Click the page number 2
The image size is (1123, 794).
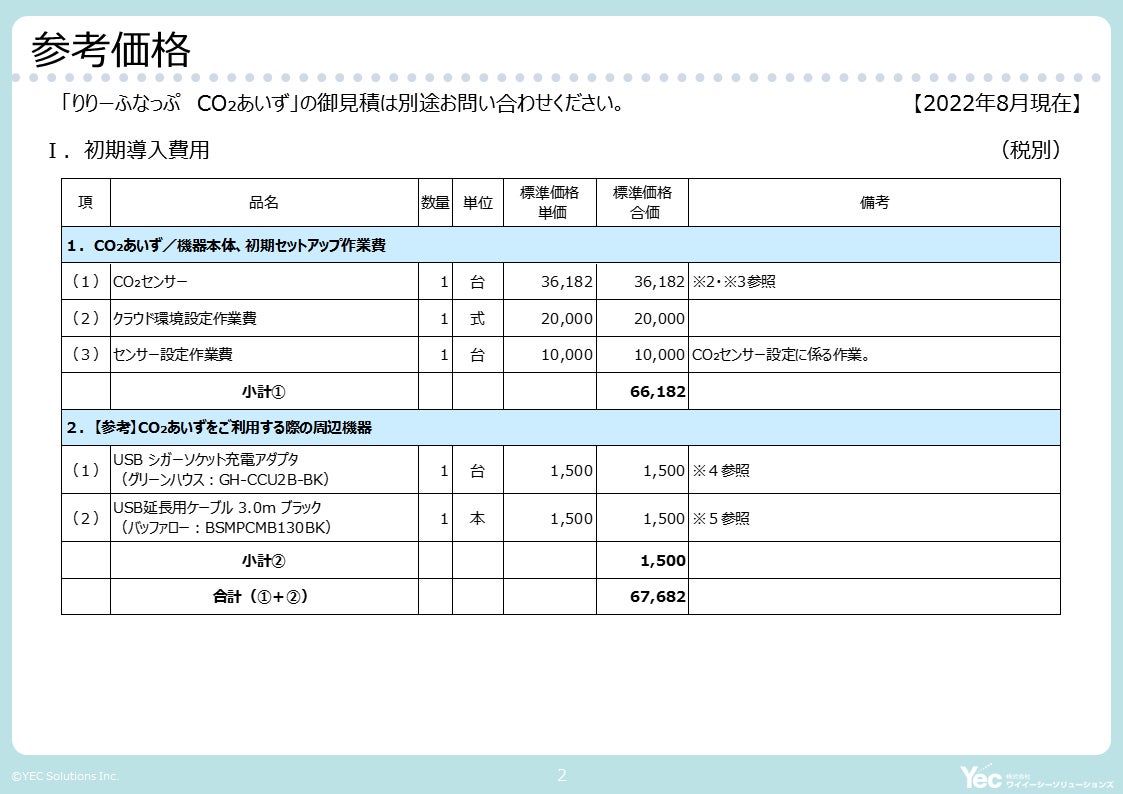pos(562,775)
